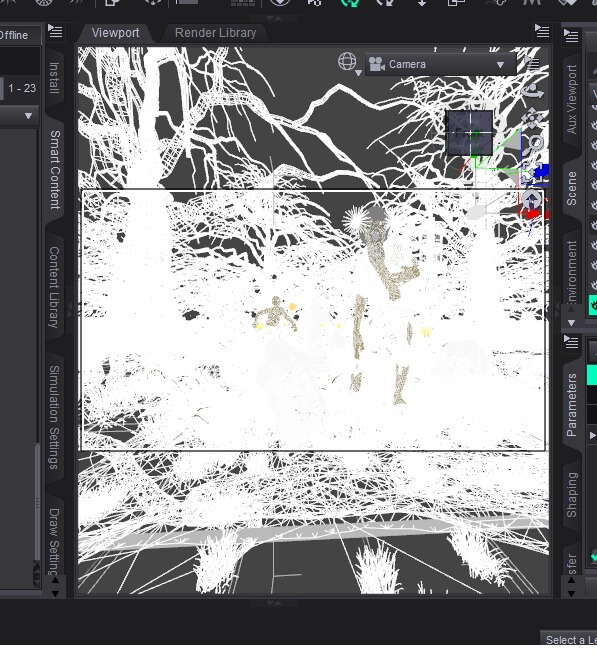Open the Aux Viewport side tab

coord(572,99)
